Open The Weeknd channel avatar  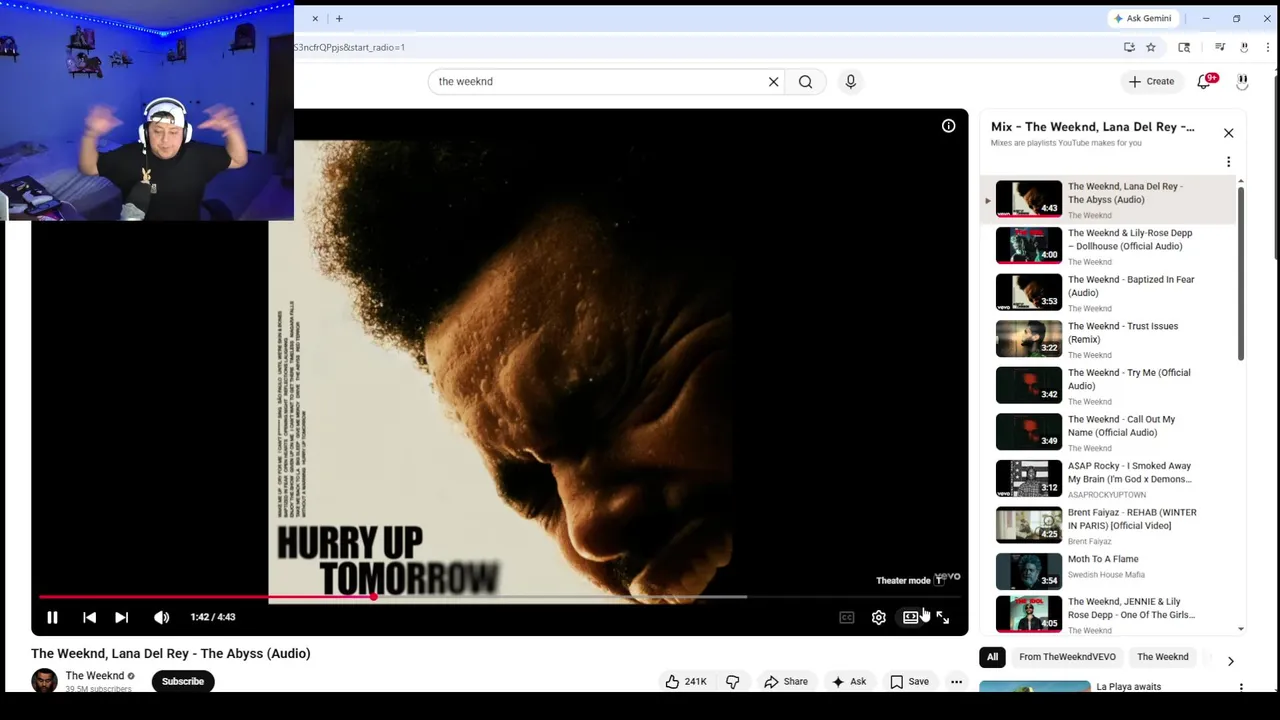[x=44, y=681]
